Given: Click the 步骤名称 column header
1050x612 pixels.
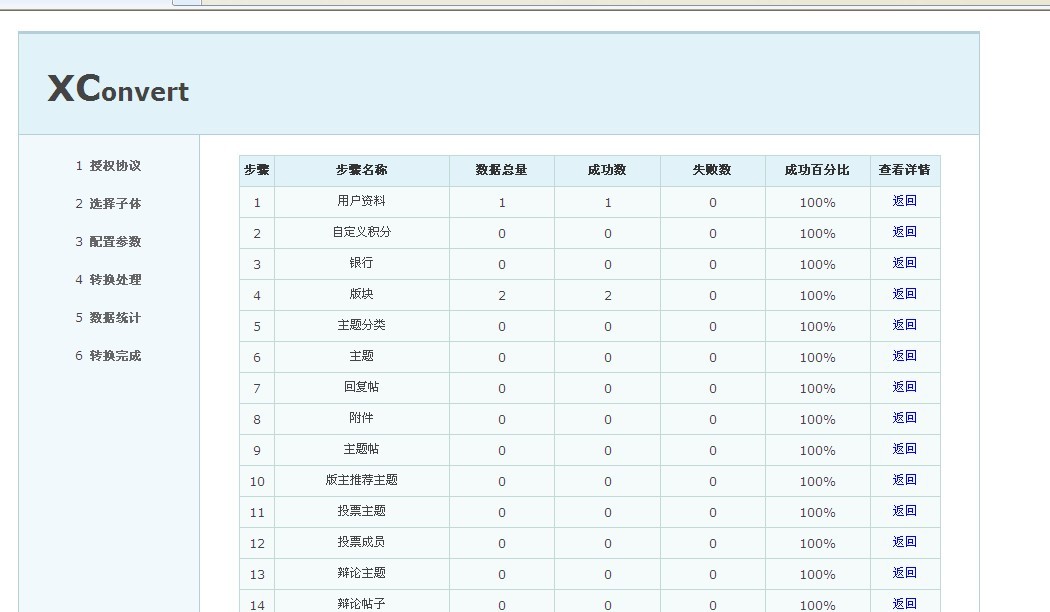Looking at the screenshot, I should [x=362, y=171].
